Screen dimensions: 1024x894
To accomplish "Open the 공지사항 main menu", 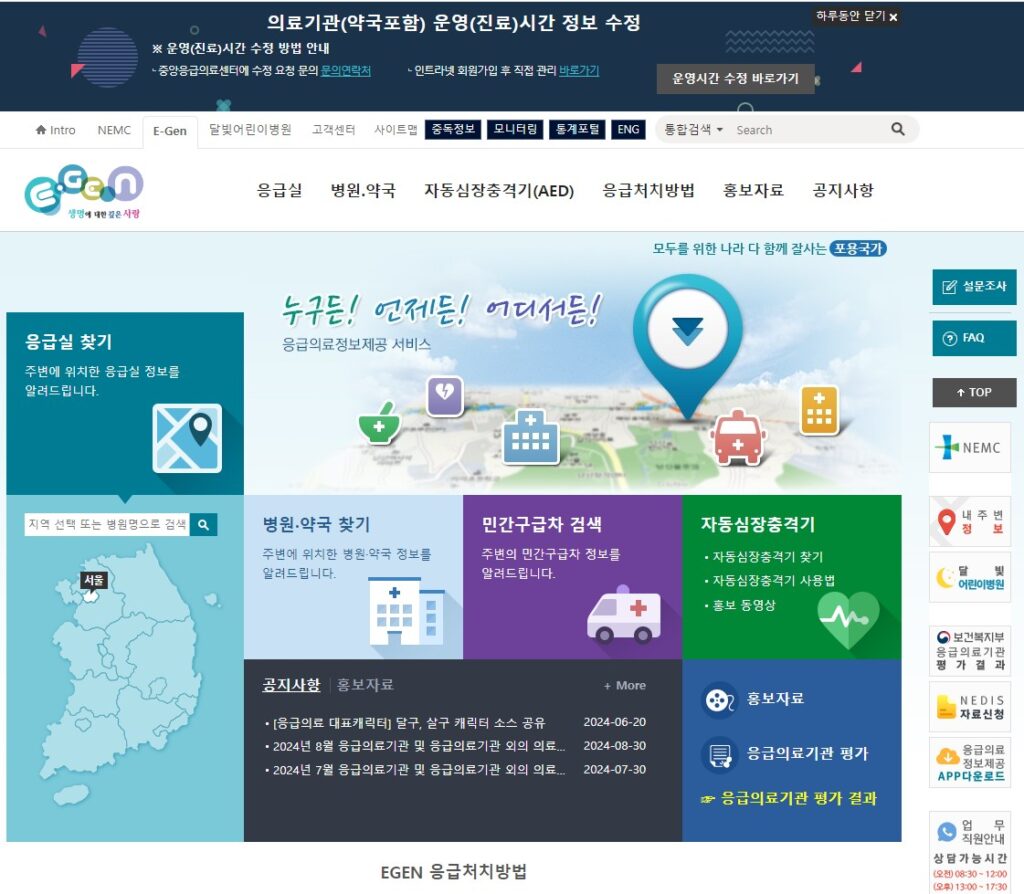I will pos(842,190).
